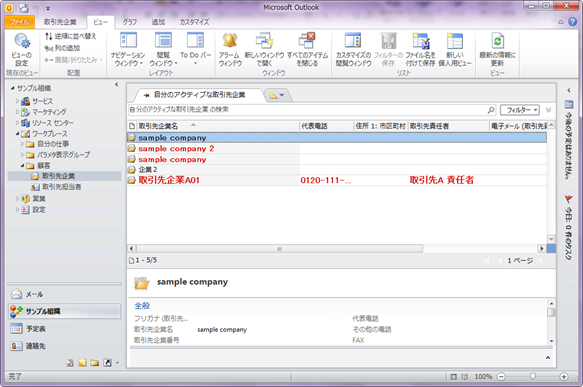This screenshot has width=583, height=387.
Task: Click ファイル名を付けて保存
Action: click(420, 50)
